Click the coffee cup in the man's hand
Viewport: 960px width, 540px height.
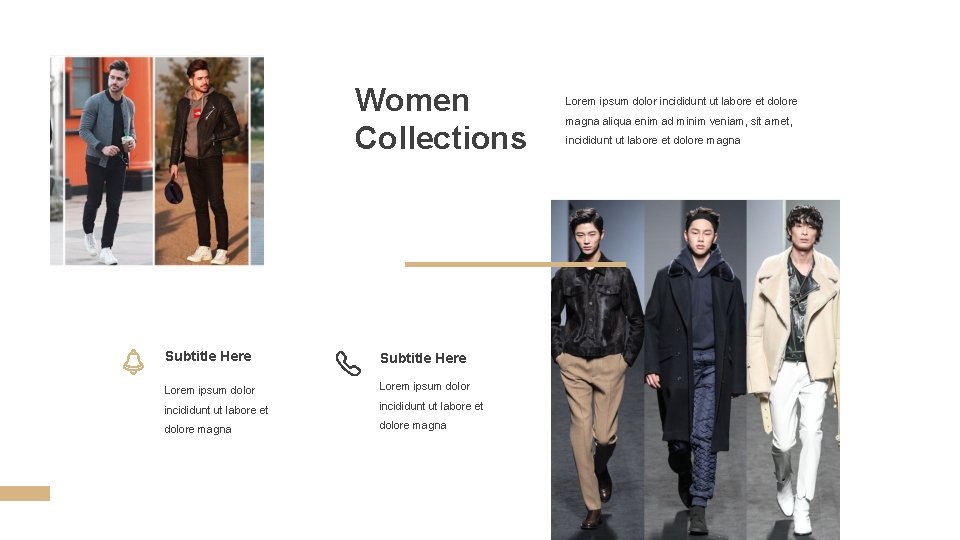click(127, 143)
